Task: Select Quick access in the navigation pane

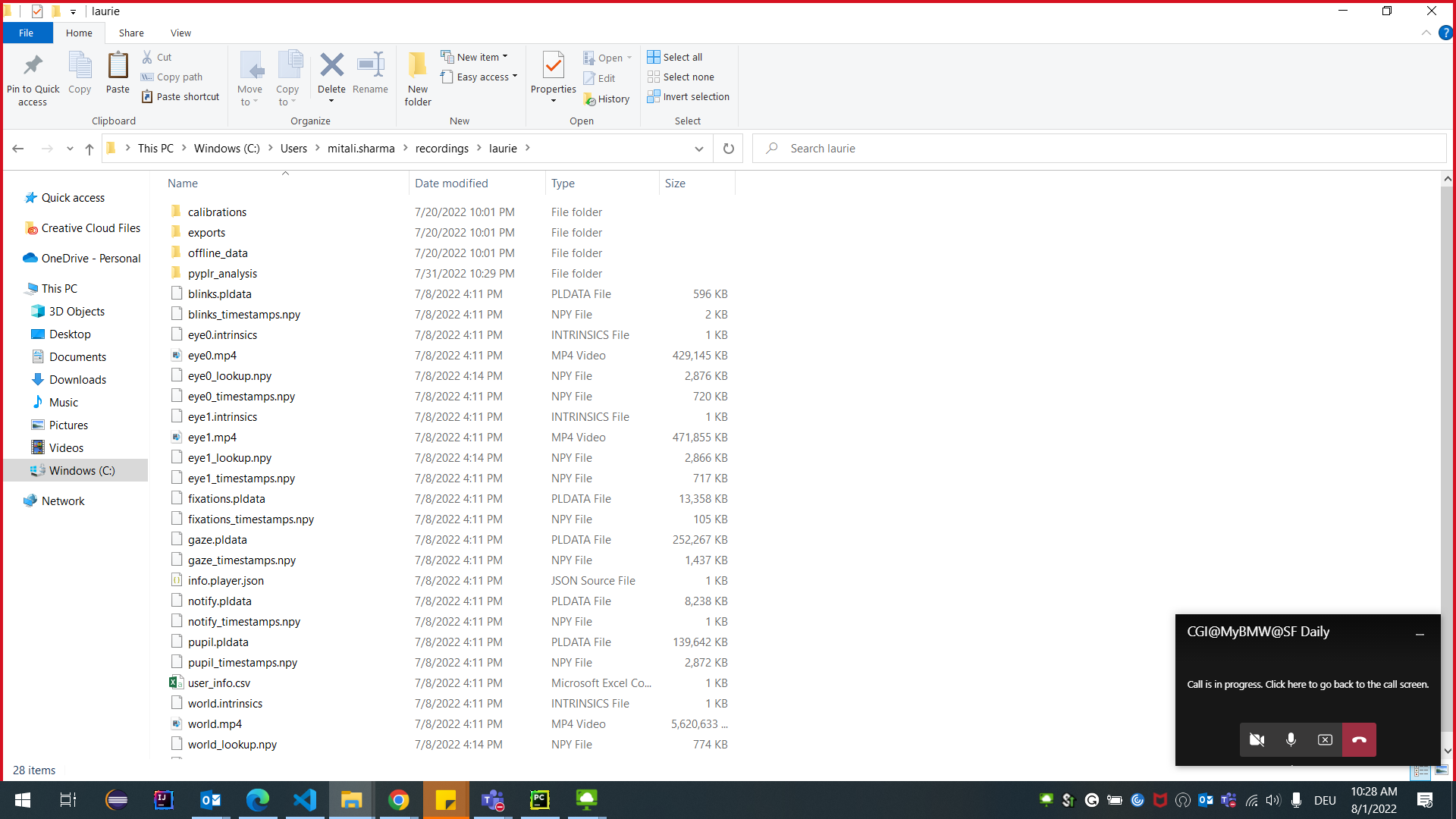Action: coord(73,197)
